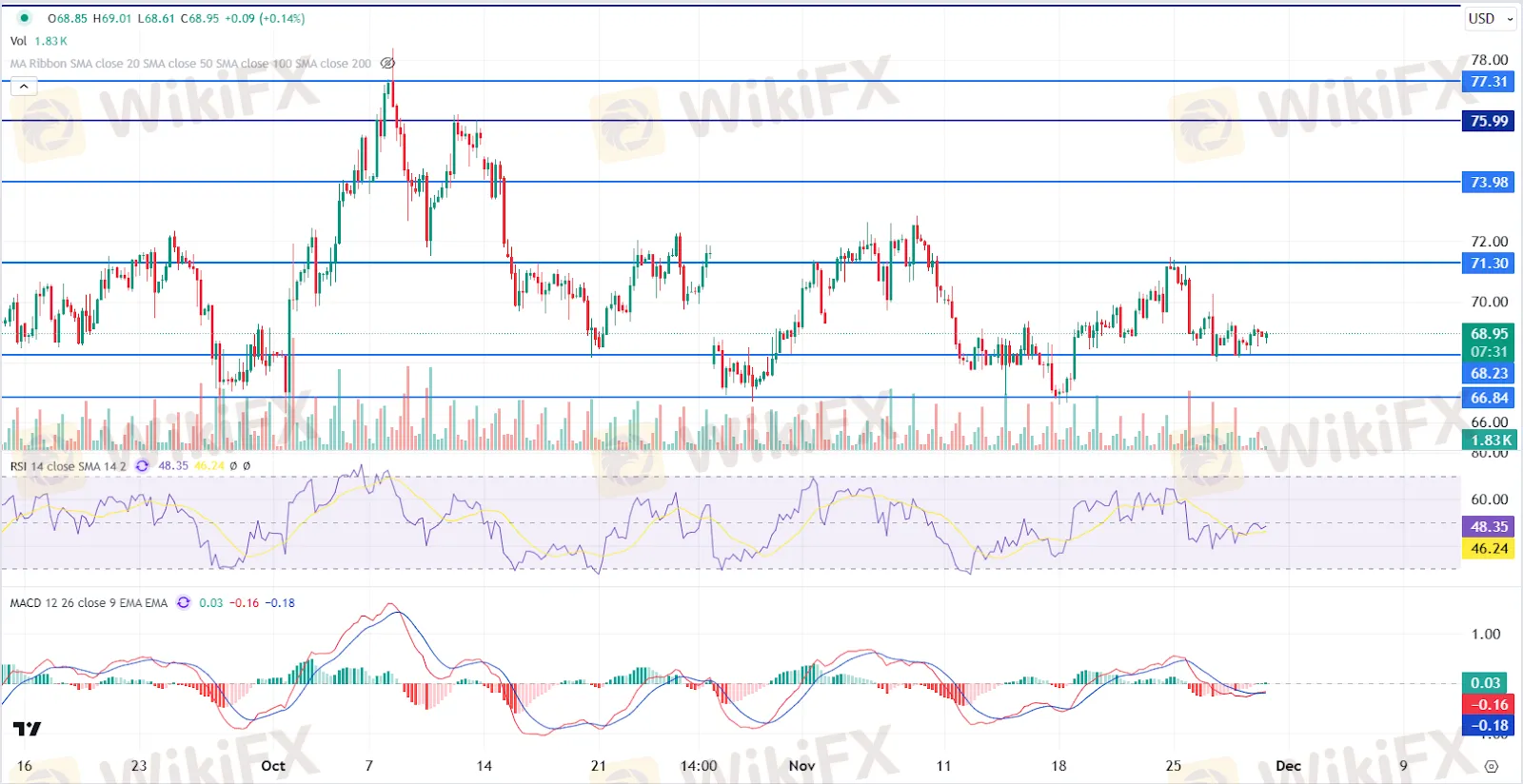Click the green market status dot
Image resolution: width=1523 pixels, height=784 pixels.
coord(24,18)
